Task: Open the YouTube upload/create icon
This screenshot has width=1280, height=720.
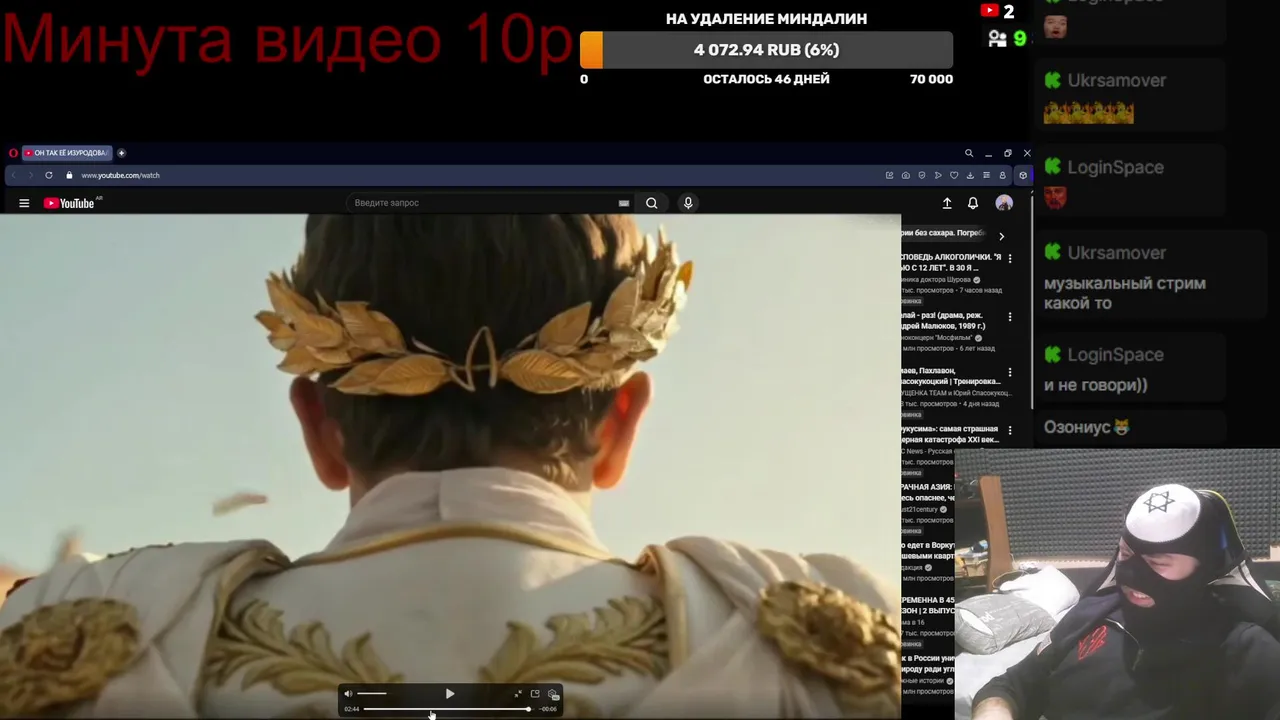Action: pos(947,203)
